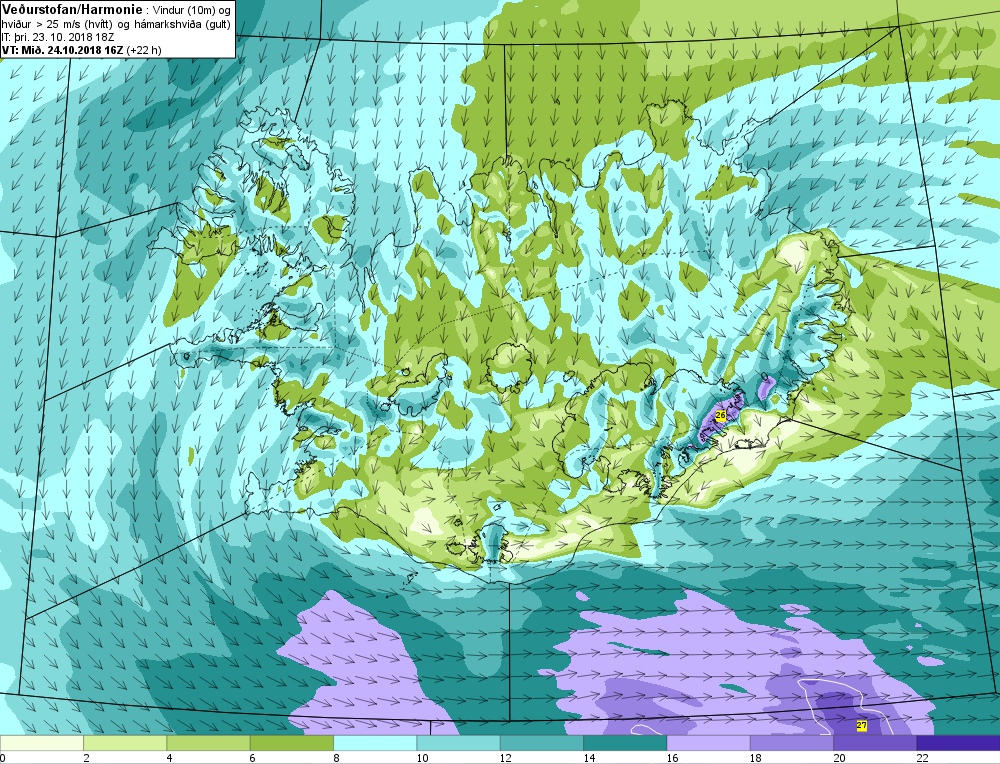1000x764 pixels.
Task: Click the light cyan 8–10 m/s legend swatch
Action: [x=375, y=743]
